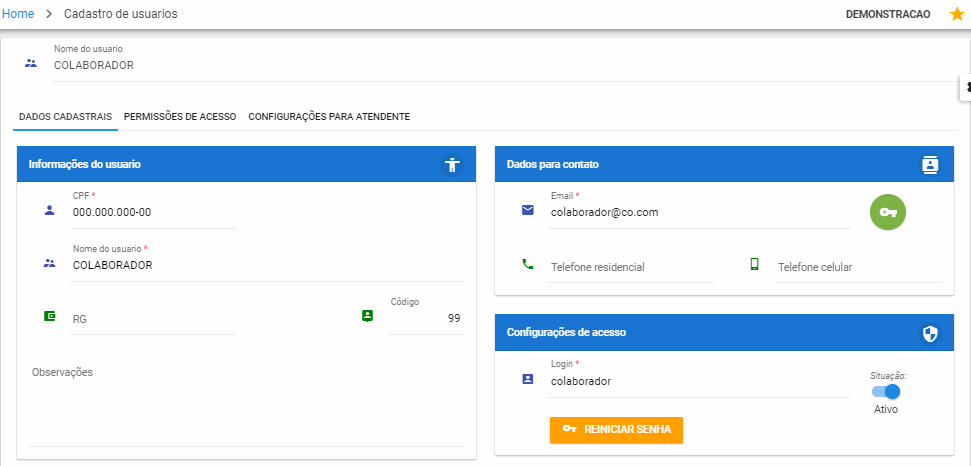The image size is (971, 466).
Task: Click the Reiniciar Senha button
Action: [x=616, y=429]
